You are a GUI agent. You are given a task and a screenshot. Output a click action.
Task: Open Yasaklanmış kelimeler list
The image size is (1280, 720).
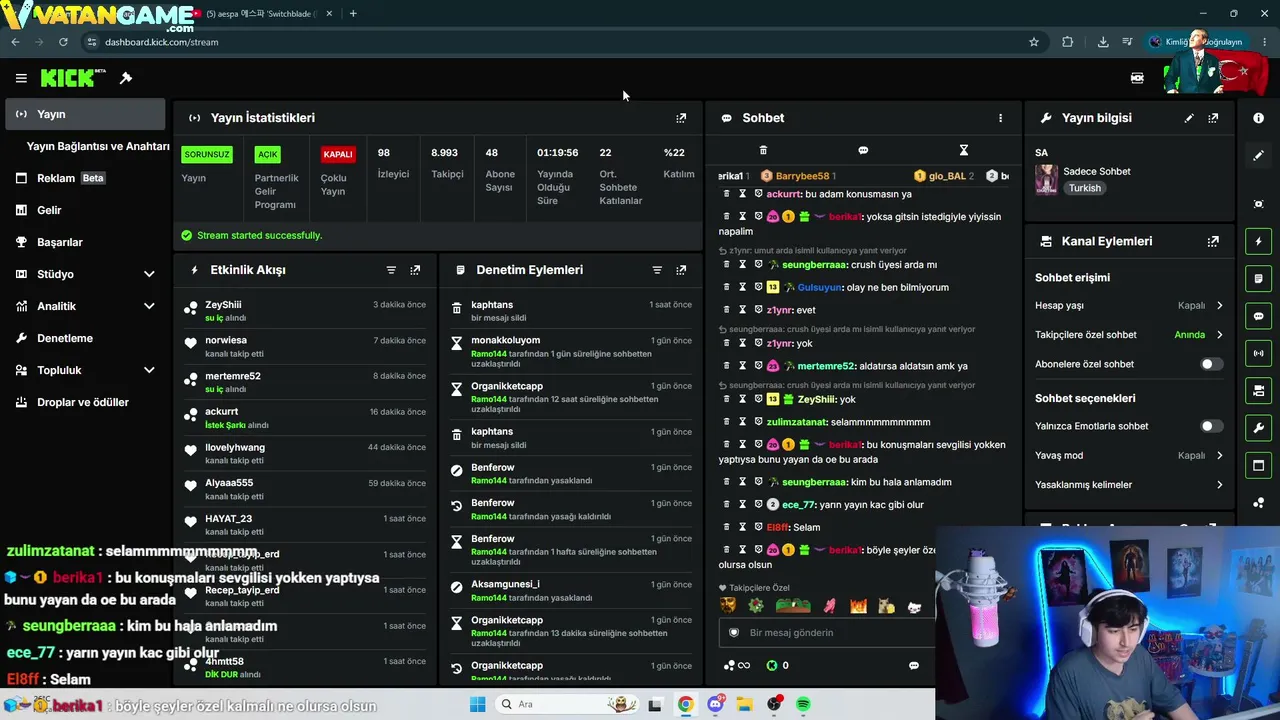coord(1129,485)
